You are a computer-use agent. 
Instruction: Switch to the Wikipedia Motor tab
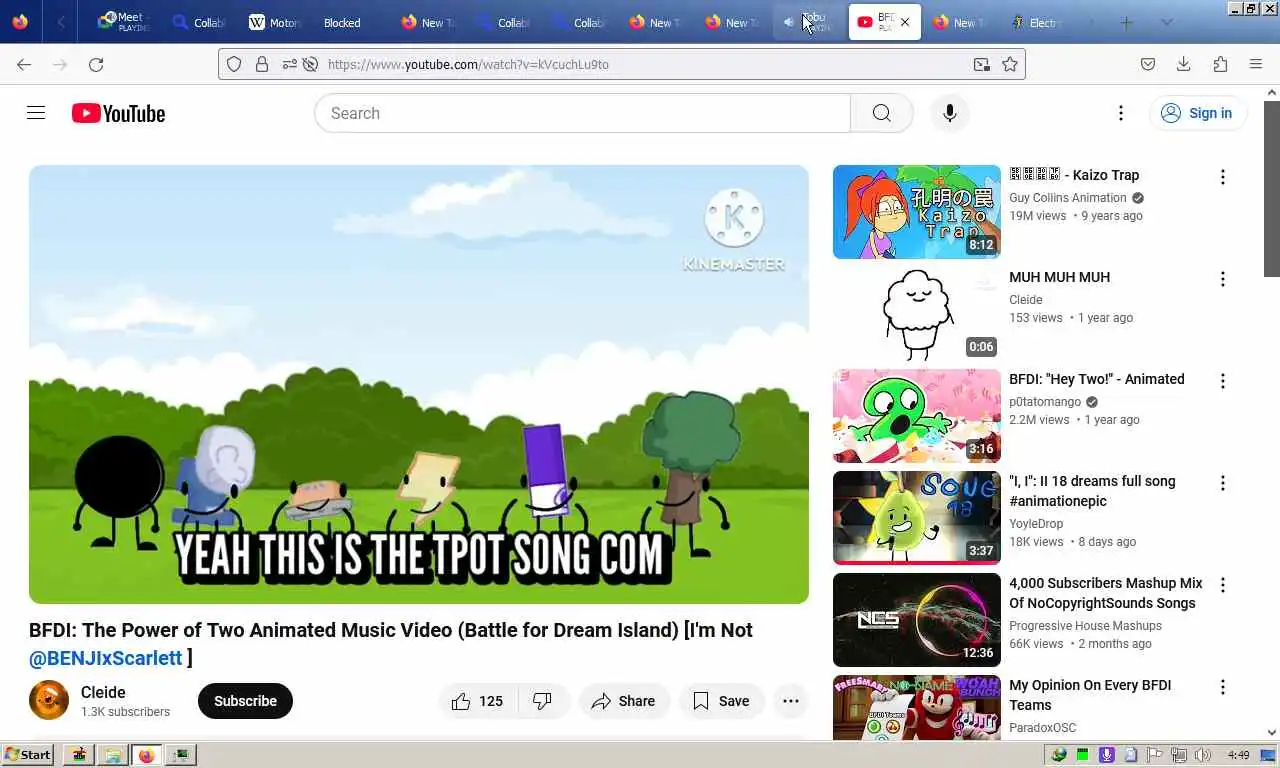point(273,22)
